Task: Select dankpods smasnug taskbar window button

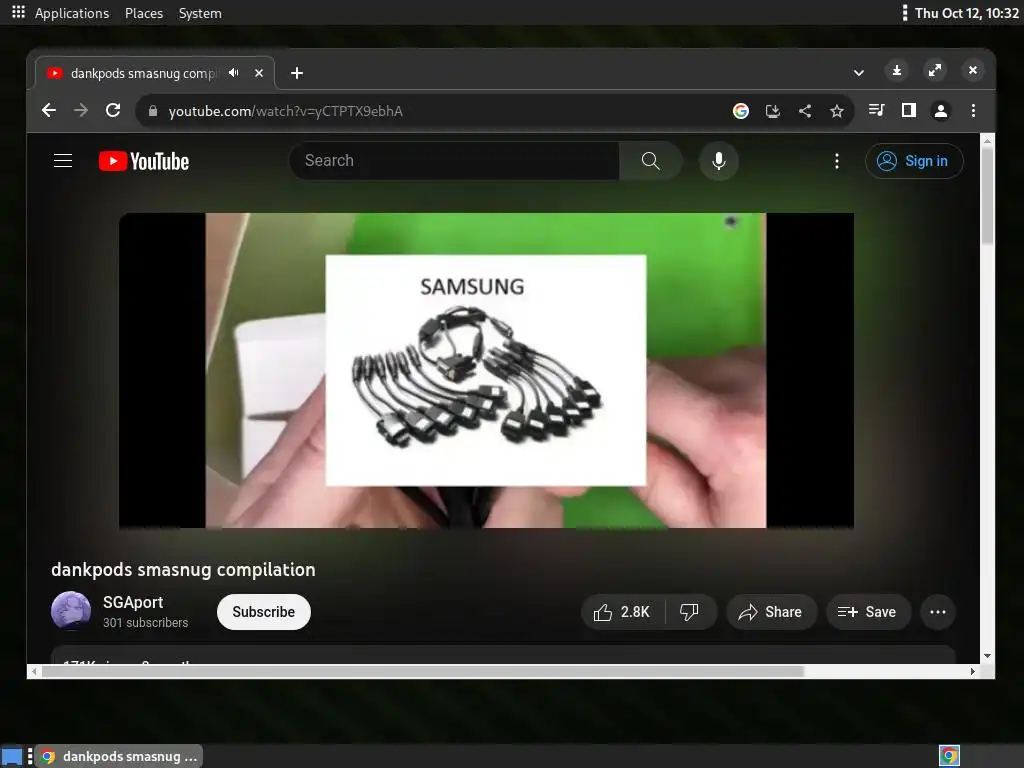Action: [x=118, y=756]
